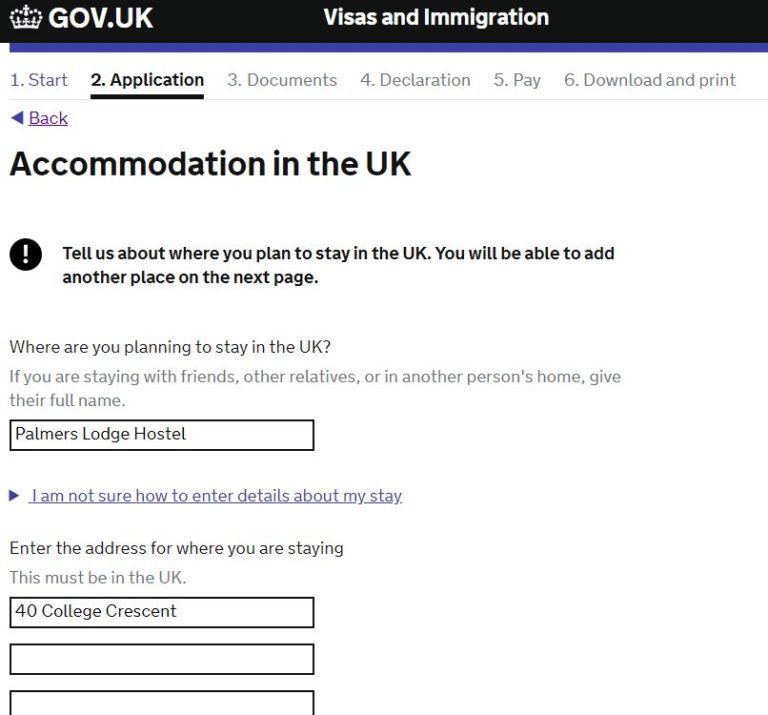Viewport: 768px width, 715px height.
Task: Click the Accommodation in the UK heading
Action: [210, 164]
